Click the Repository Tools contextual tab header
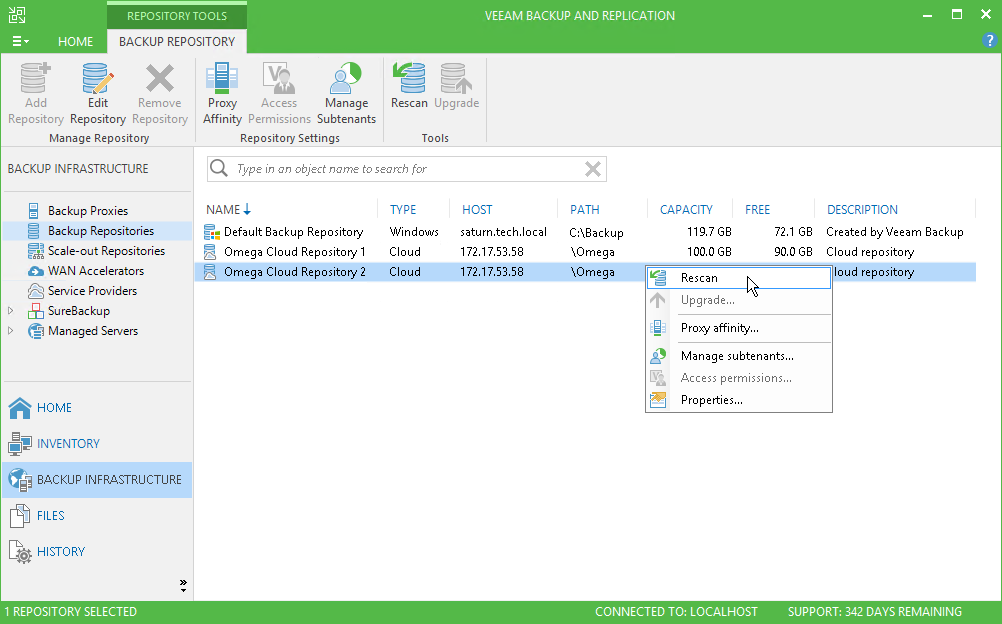Viewport: 1002px width, 624px height. pyautogui.click(x=177, y=16)
